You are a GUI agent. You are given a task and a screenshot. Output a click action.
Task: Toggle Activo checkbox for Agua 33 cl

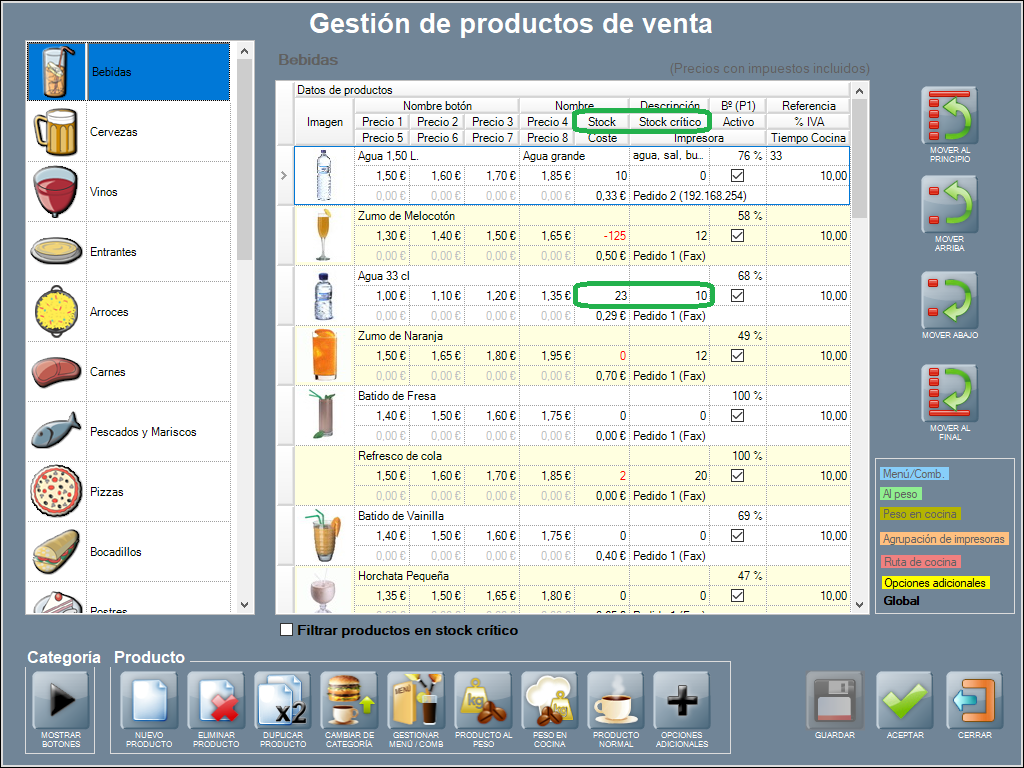[x=738, y=296]
